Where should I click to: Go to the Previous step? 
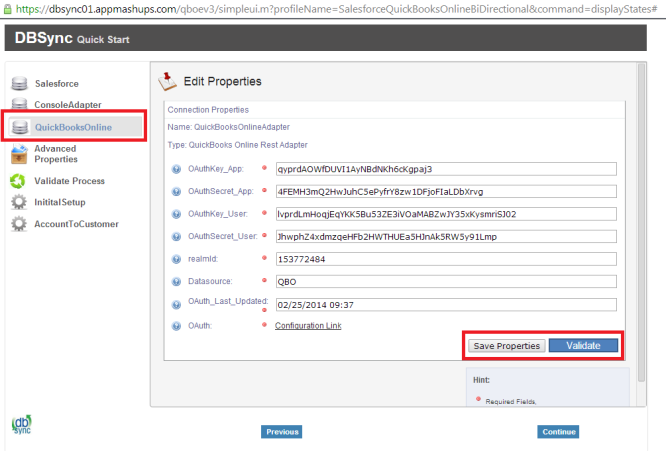pos(282,432)
